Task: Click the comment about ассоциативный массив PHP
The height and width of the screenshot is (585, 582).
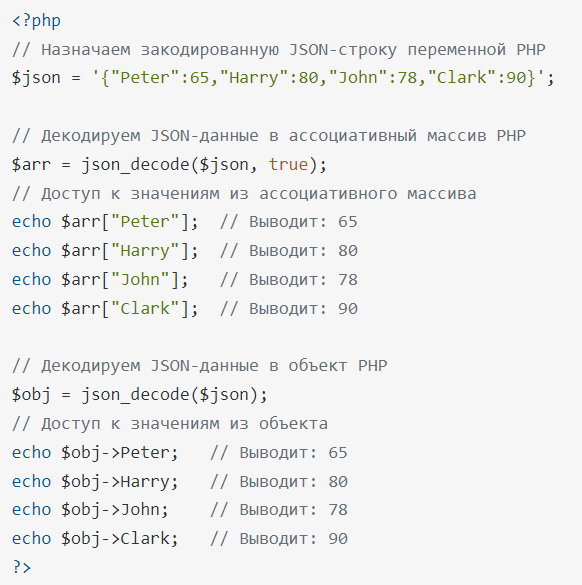Action: coord(269,136)
